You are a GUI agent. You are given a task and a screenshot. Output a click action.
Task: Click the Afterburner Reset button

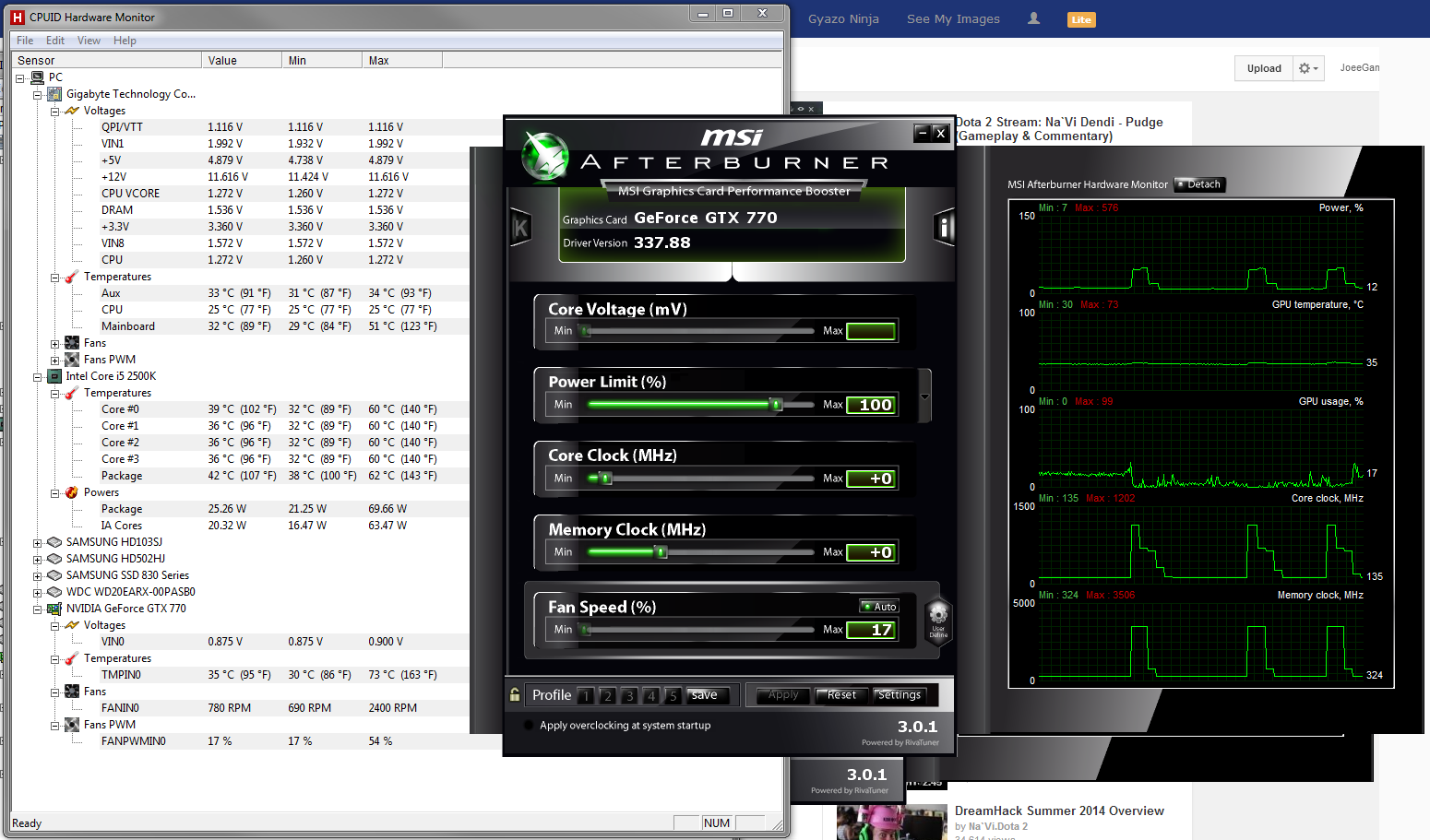tap(841, 695)
